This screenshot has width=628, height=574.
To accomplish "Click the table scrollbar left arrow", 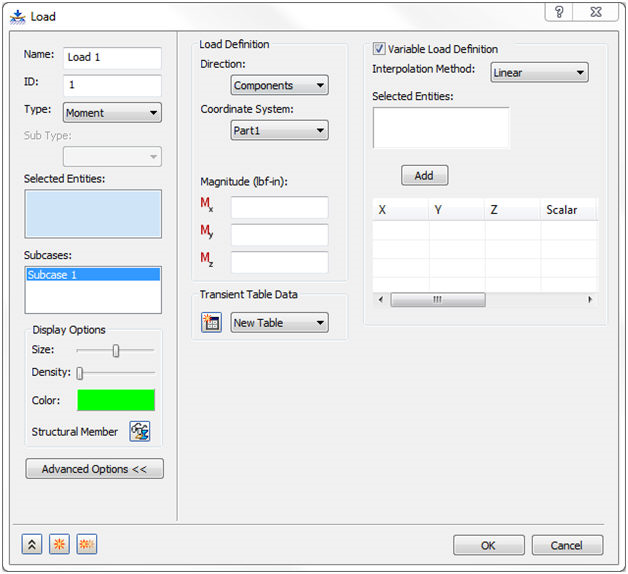I will pos(381,299).
